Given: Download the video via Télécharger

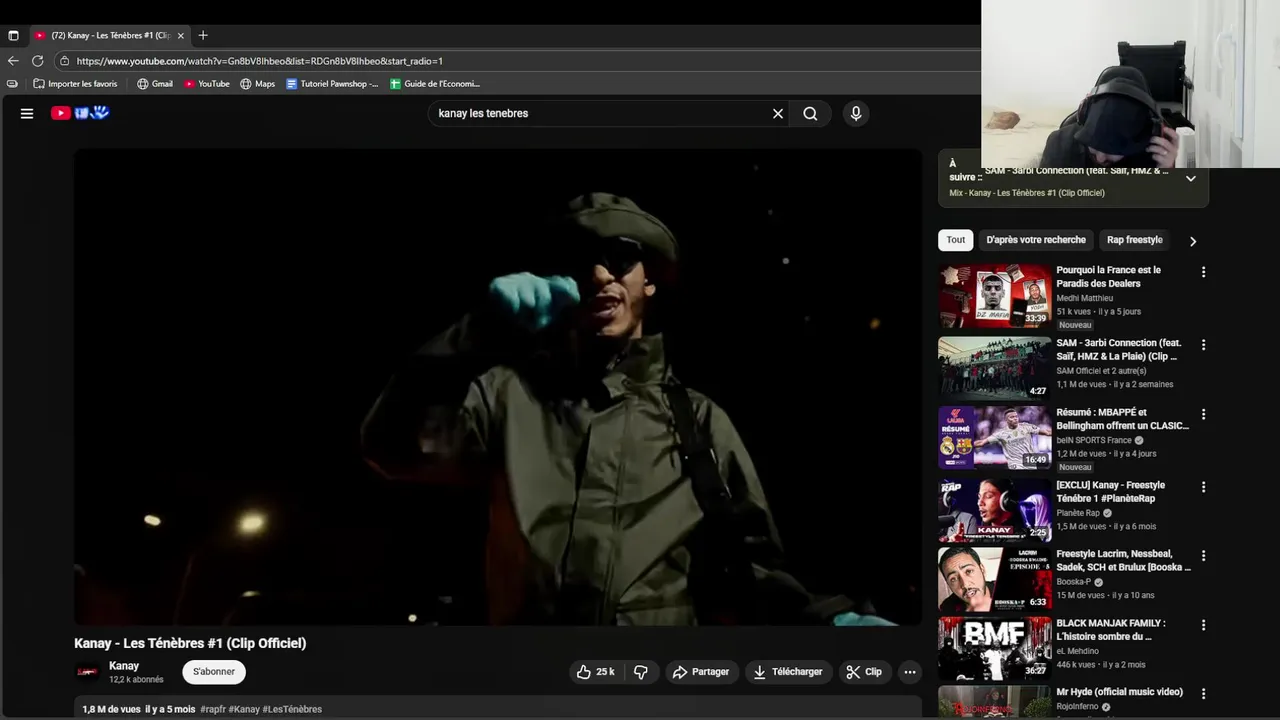Looking at the screenshot, I should pos(788,672).
